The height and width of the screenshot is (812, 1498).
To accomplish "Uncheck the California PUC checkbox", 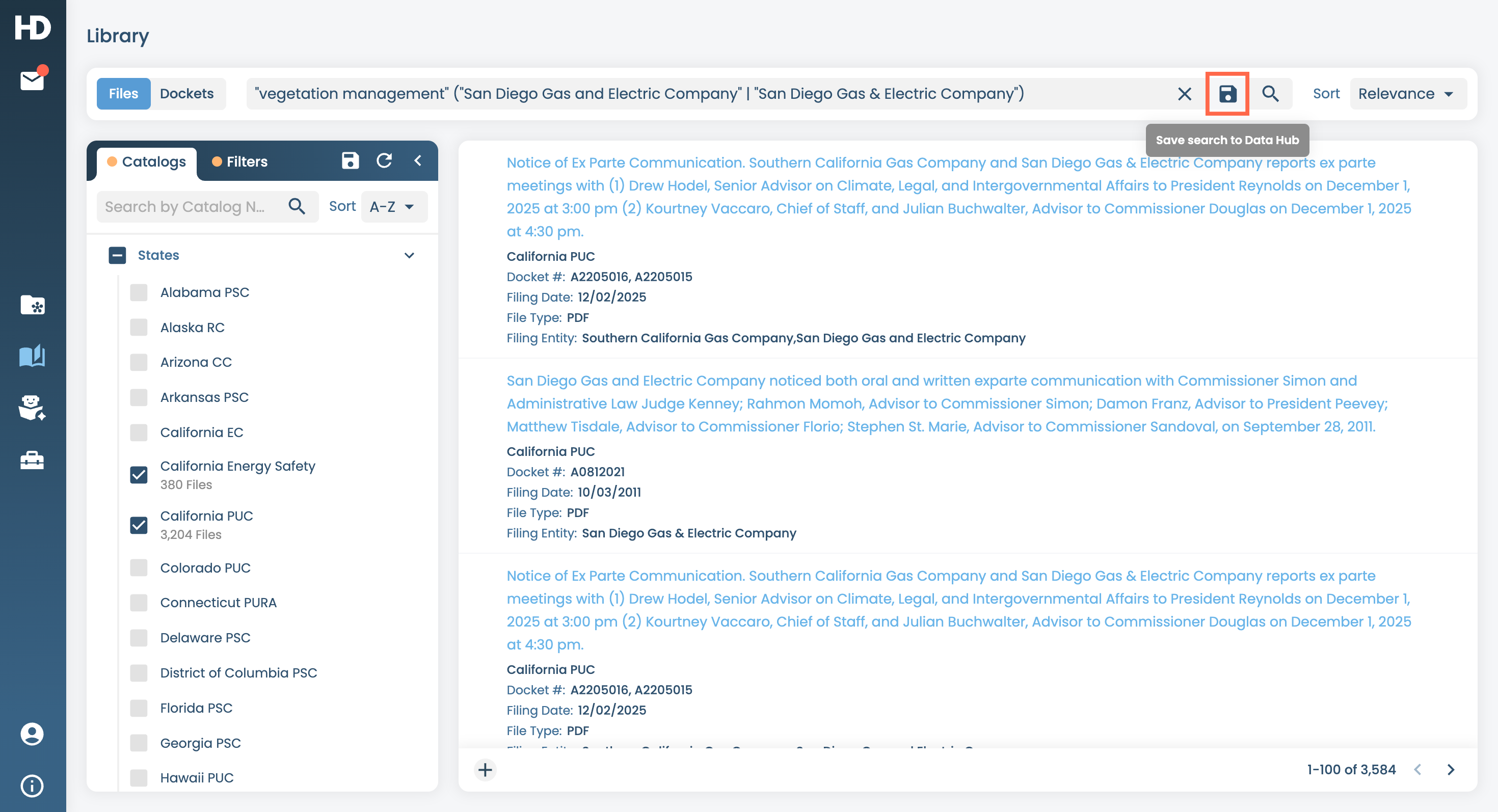I will 139,524.
